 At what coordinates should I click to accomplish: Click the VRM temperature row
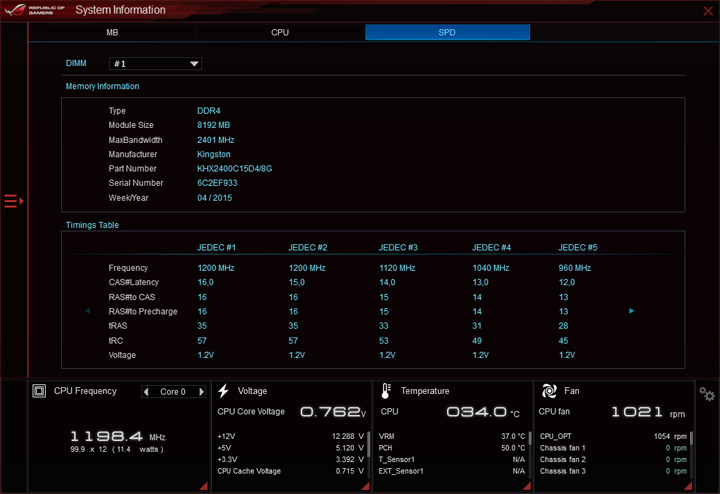point(452,436)
